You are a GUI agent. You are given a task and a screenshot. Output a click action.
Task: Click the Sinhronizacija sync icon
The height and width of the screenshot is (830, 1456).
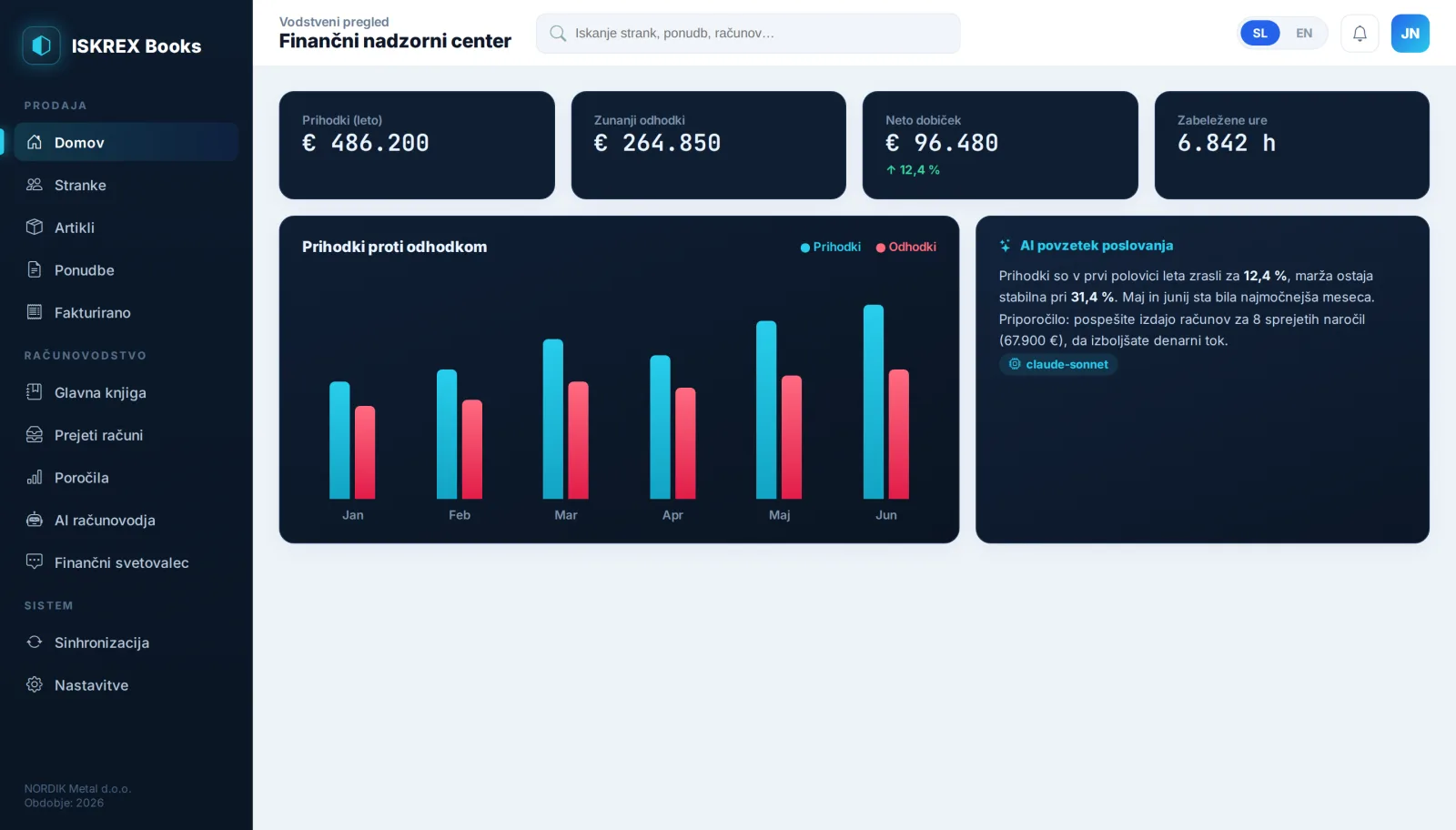click(x=35, y=642)
